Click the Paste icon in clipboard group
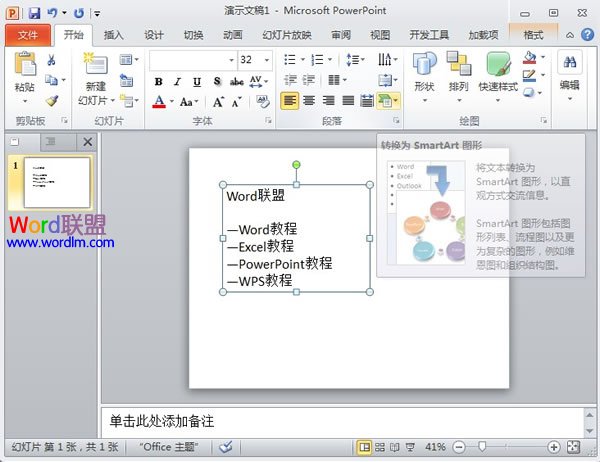Screen dimensions: 600x462 pyautogui.click(x=24, y=64)
